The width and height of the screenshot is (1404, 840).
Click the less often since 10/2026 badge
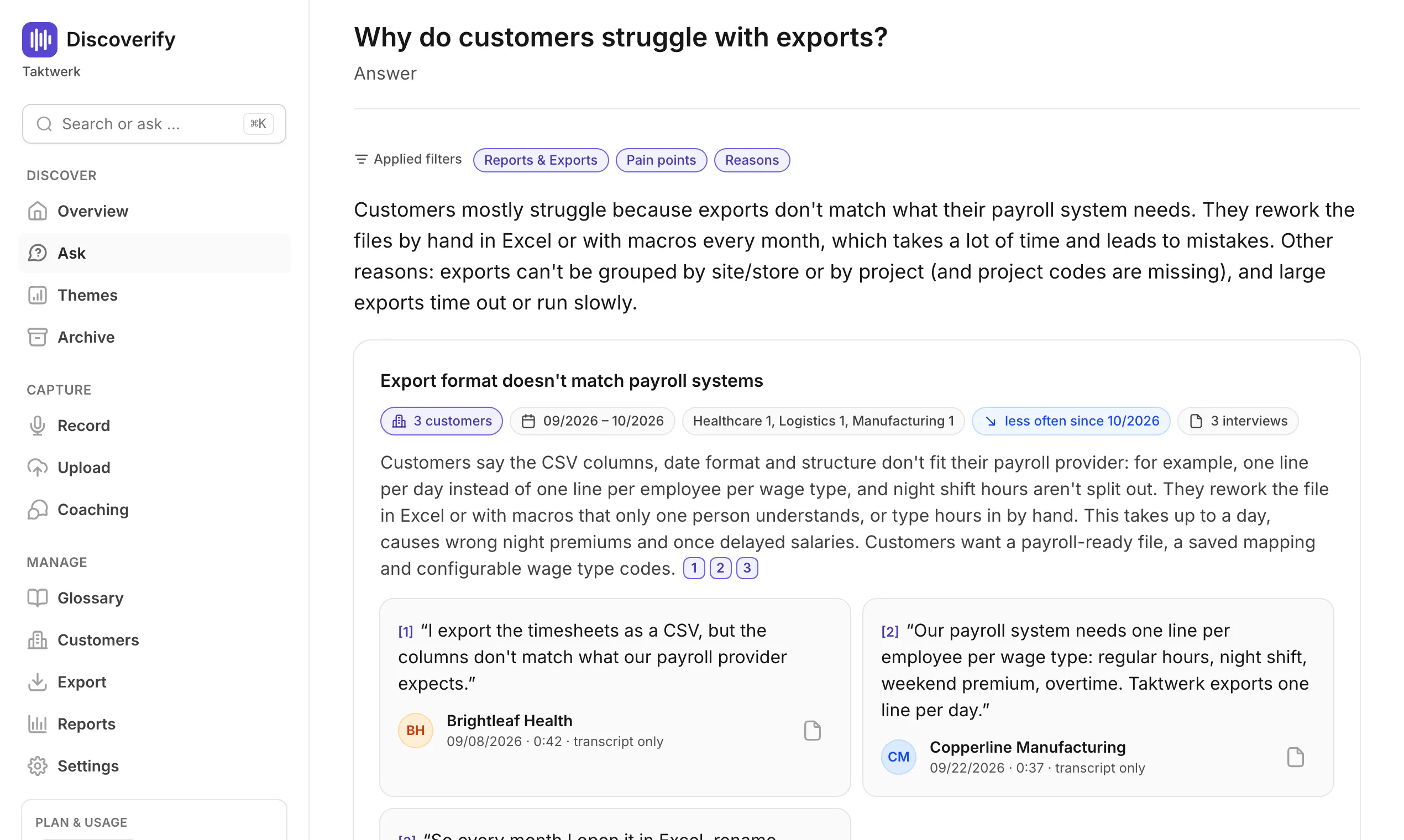pyautogui.click(x=1071, y=421)
